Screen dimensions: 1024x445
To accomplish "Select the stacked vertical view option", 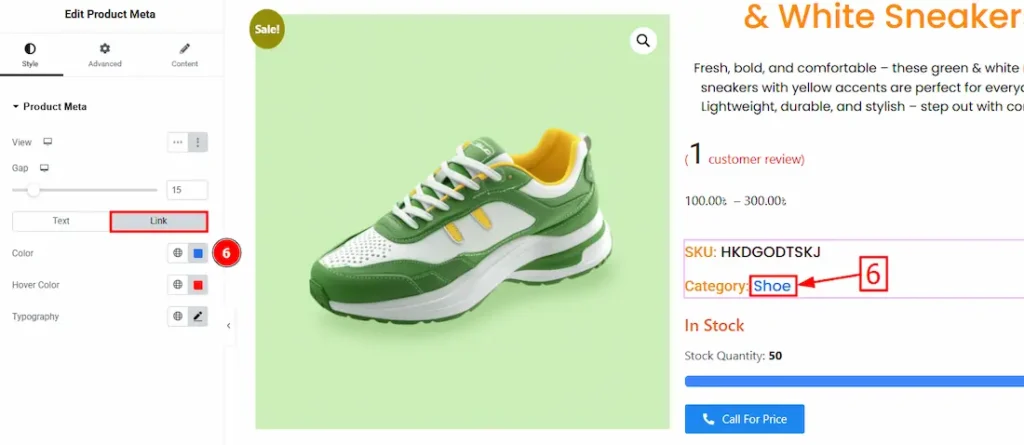I will coord(198,143).
